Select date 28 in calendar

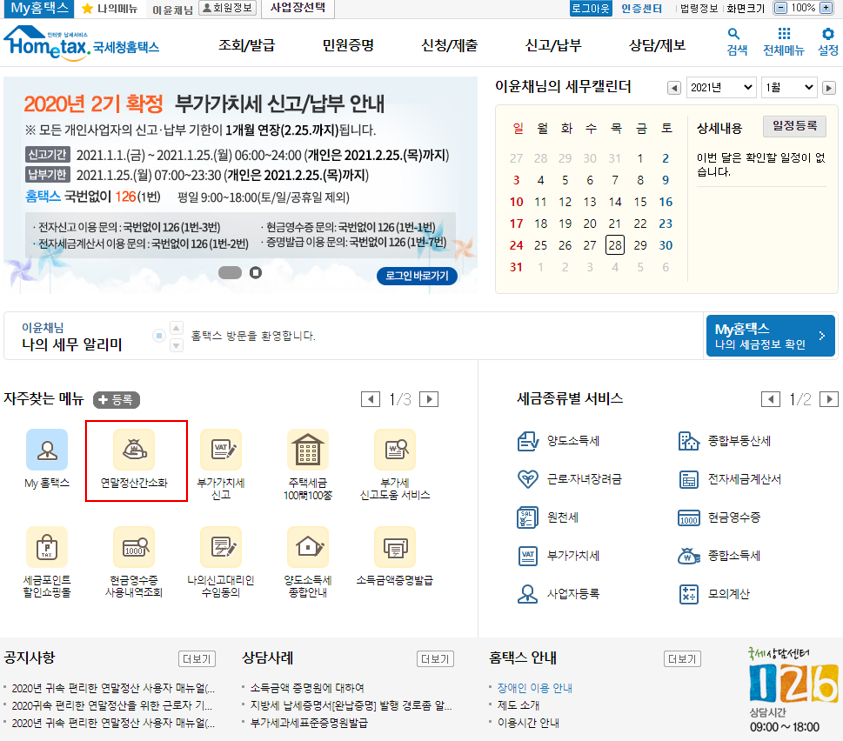[x=615, y=245]
